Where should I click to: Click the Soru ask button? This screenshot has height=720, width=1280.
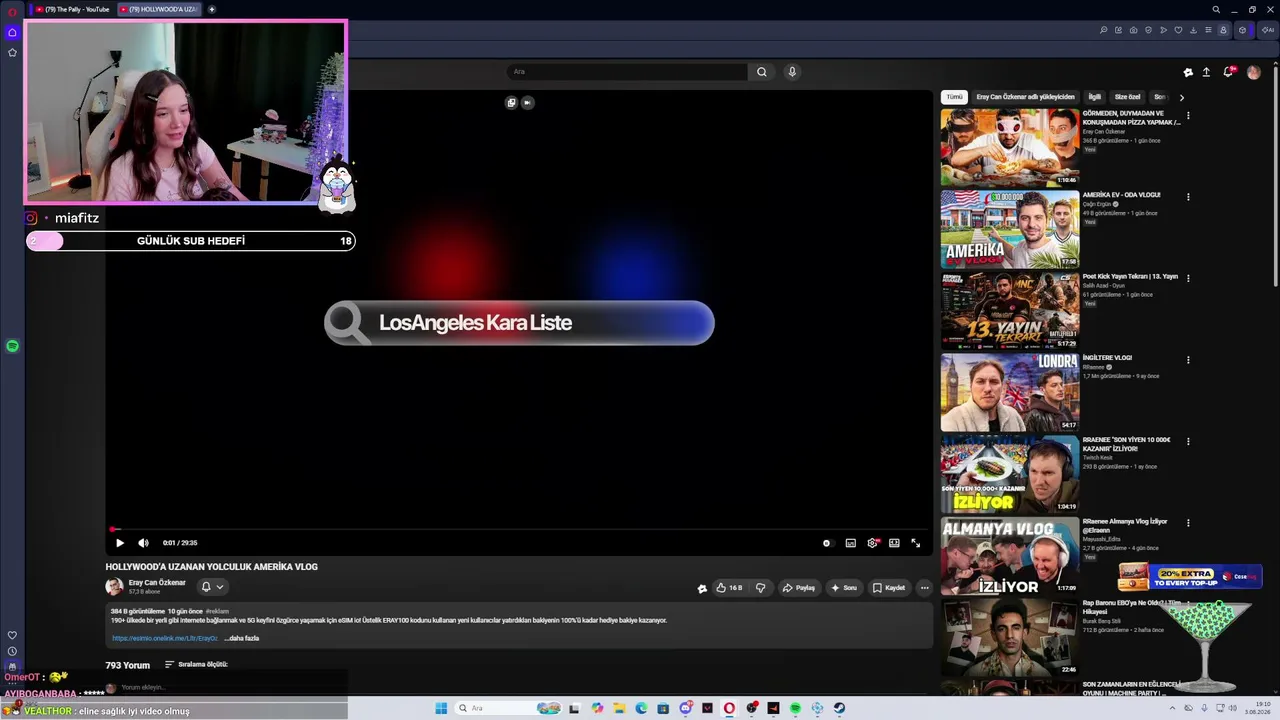tap(844, 588)
